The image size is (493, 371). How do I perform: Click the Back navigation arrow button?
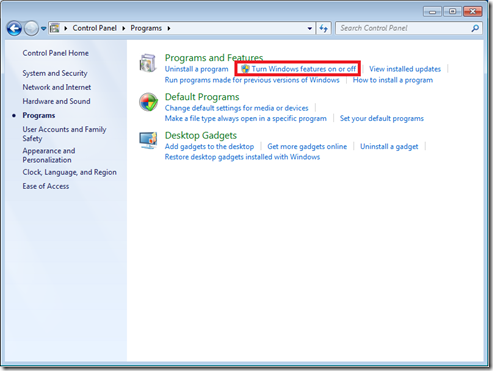point(14,29)
